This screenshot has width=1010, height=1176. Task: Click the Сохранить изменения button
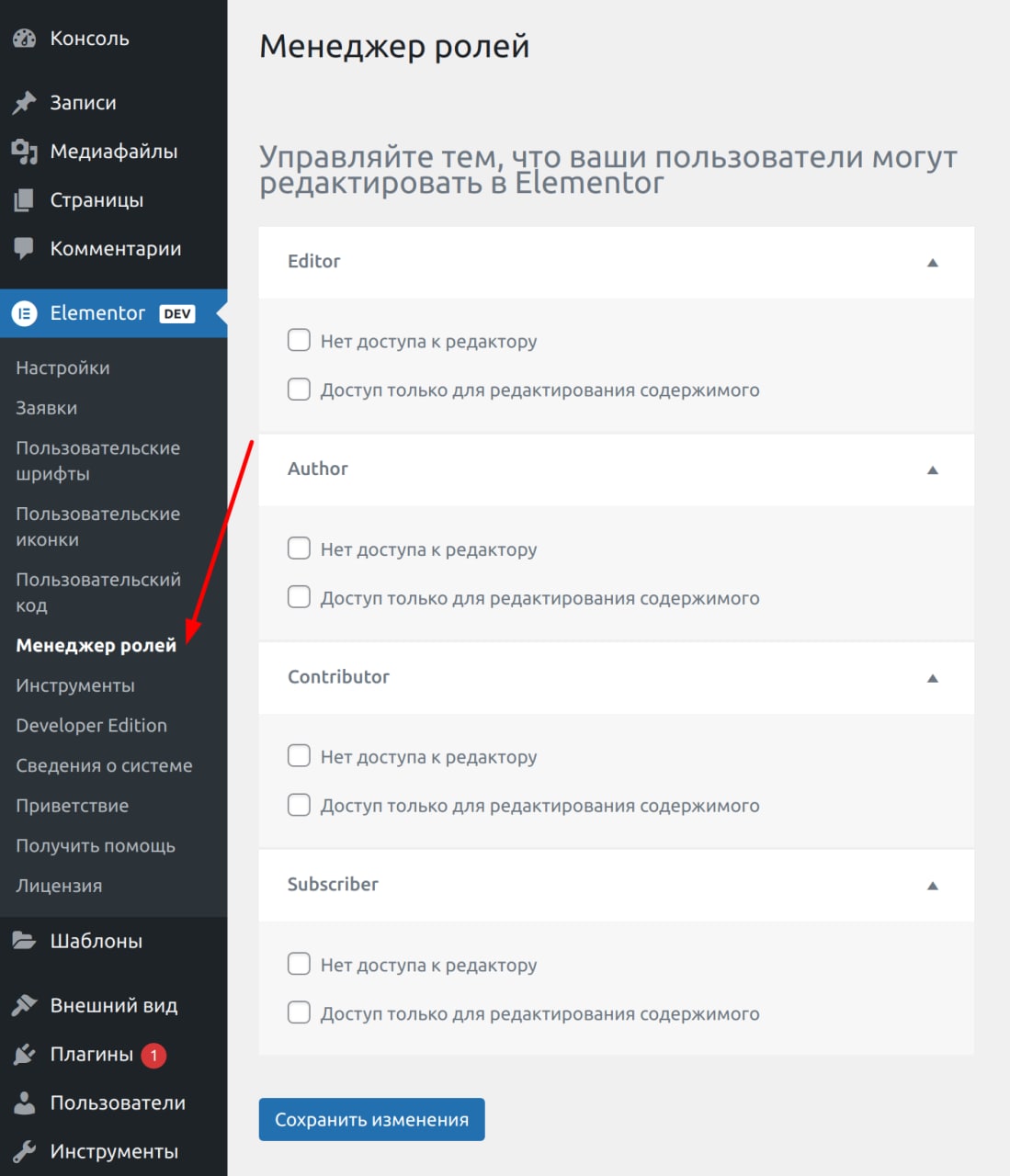tap(371, 1119)
